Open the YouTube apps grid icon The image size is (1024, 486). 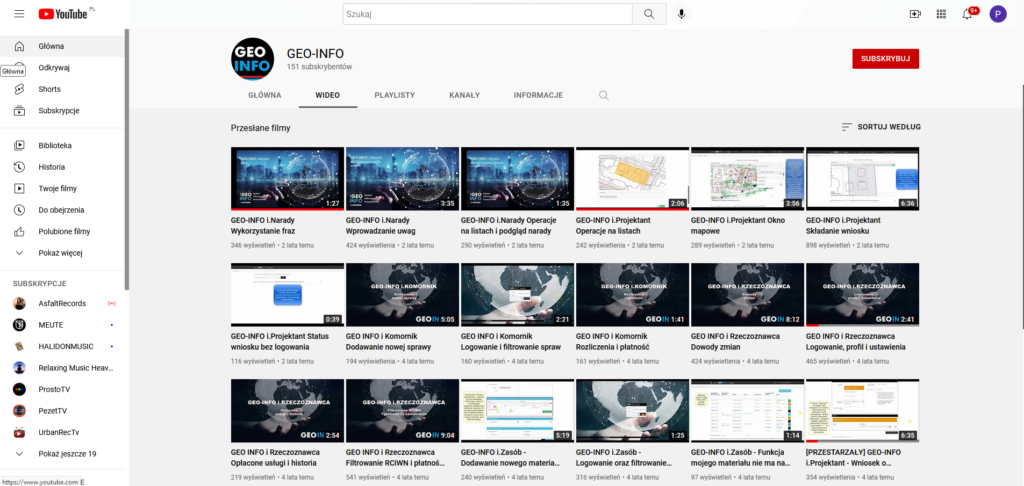point(941,14)
